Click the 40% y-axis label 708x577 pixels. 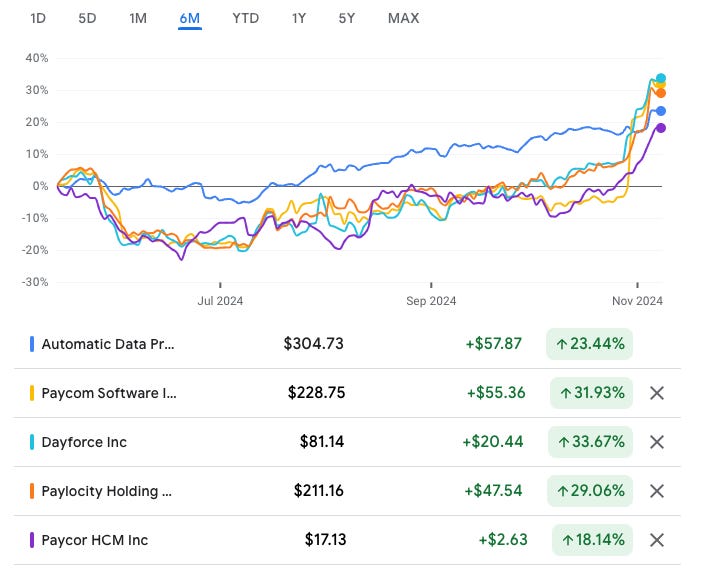37,58
